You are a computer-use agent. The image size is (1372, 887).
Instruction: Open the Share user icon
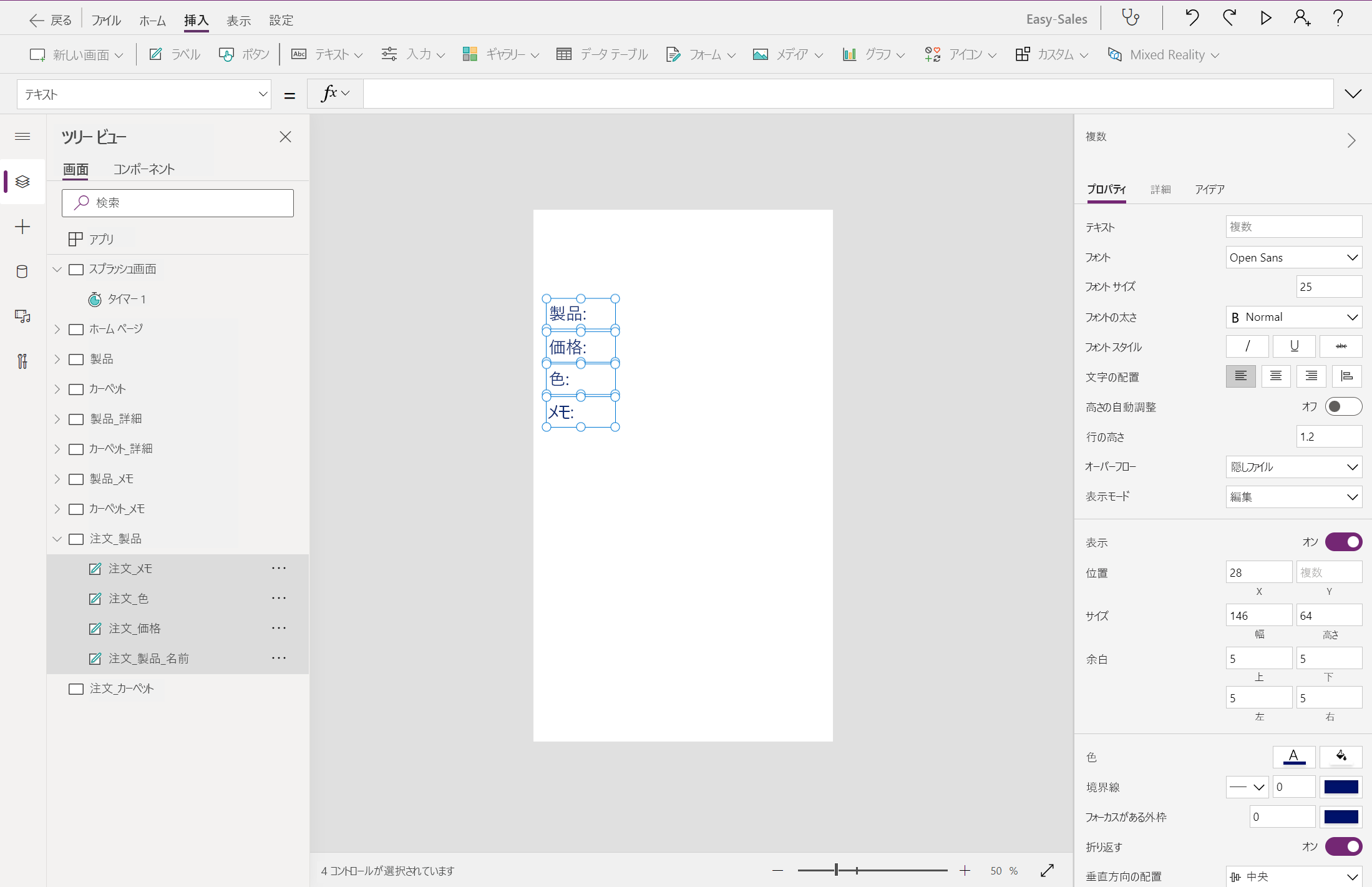point(1301,17)
